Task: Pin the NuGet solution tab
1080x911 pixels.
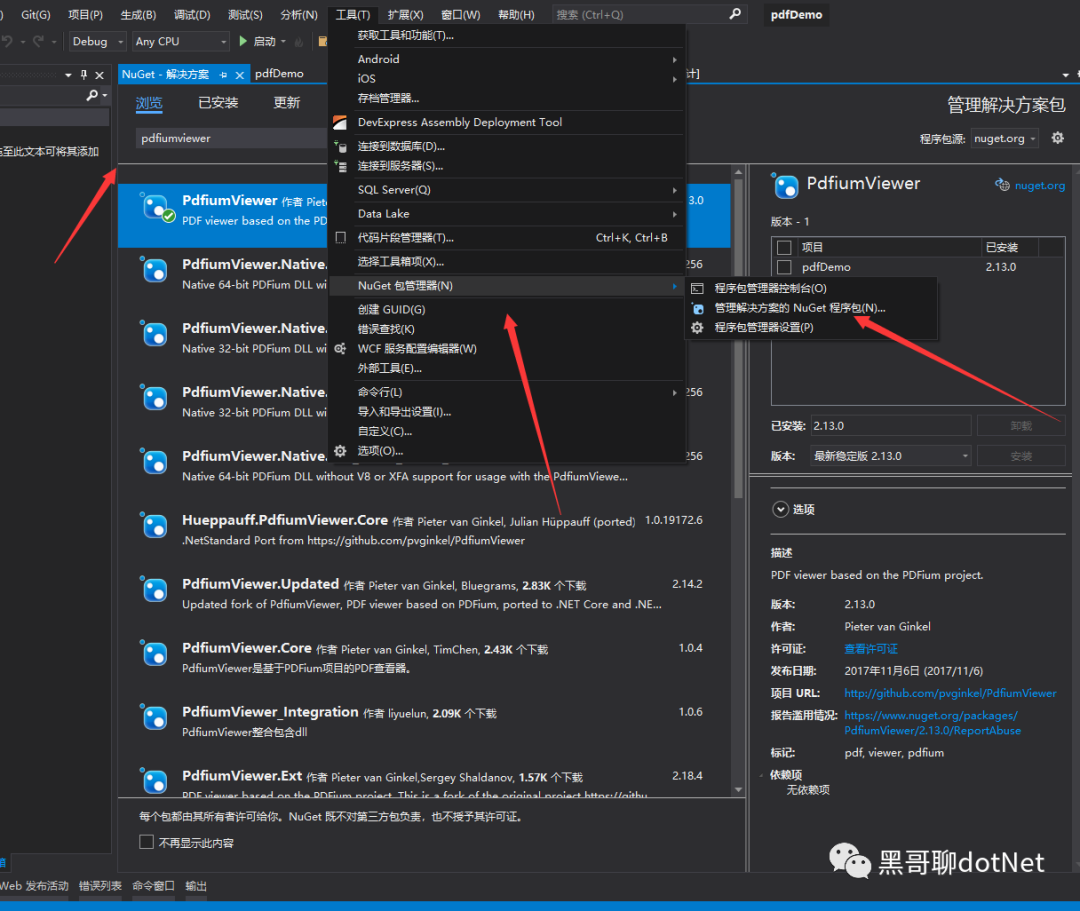Action: coord(223,75)
